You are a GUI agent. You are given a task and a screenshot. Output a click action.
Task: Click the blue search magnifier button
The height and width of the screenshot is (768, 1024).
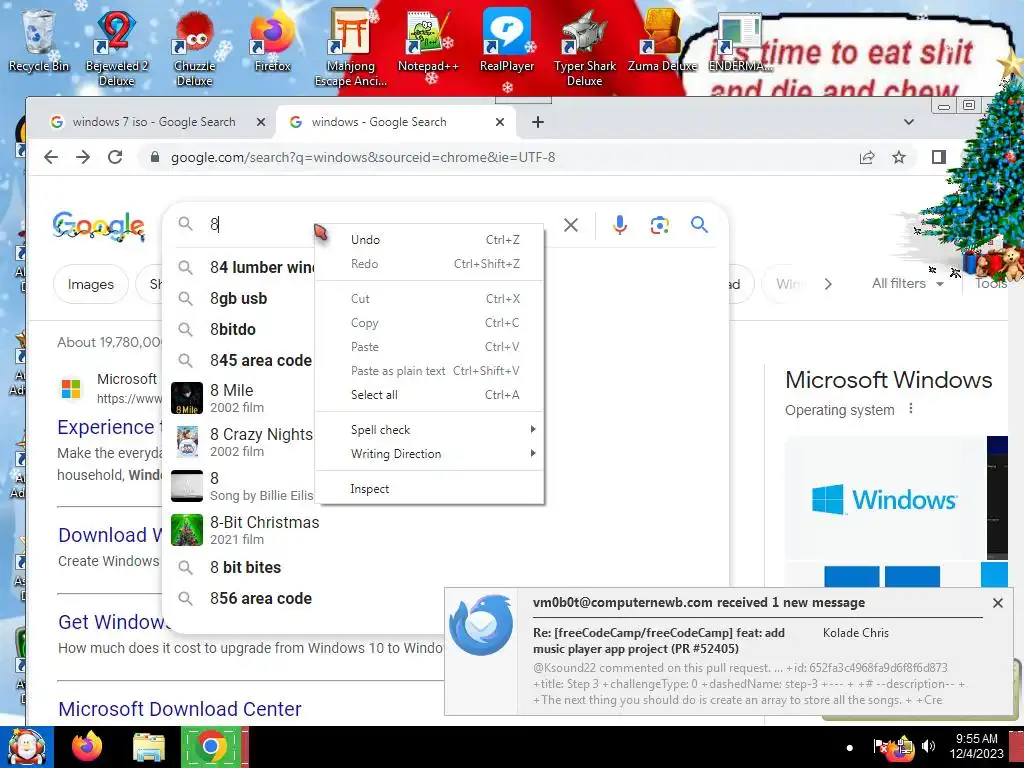(699, 225)
